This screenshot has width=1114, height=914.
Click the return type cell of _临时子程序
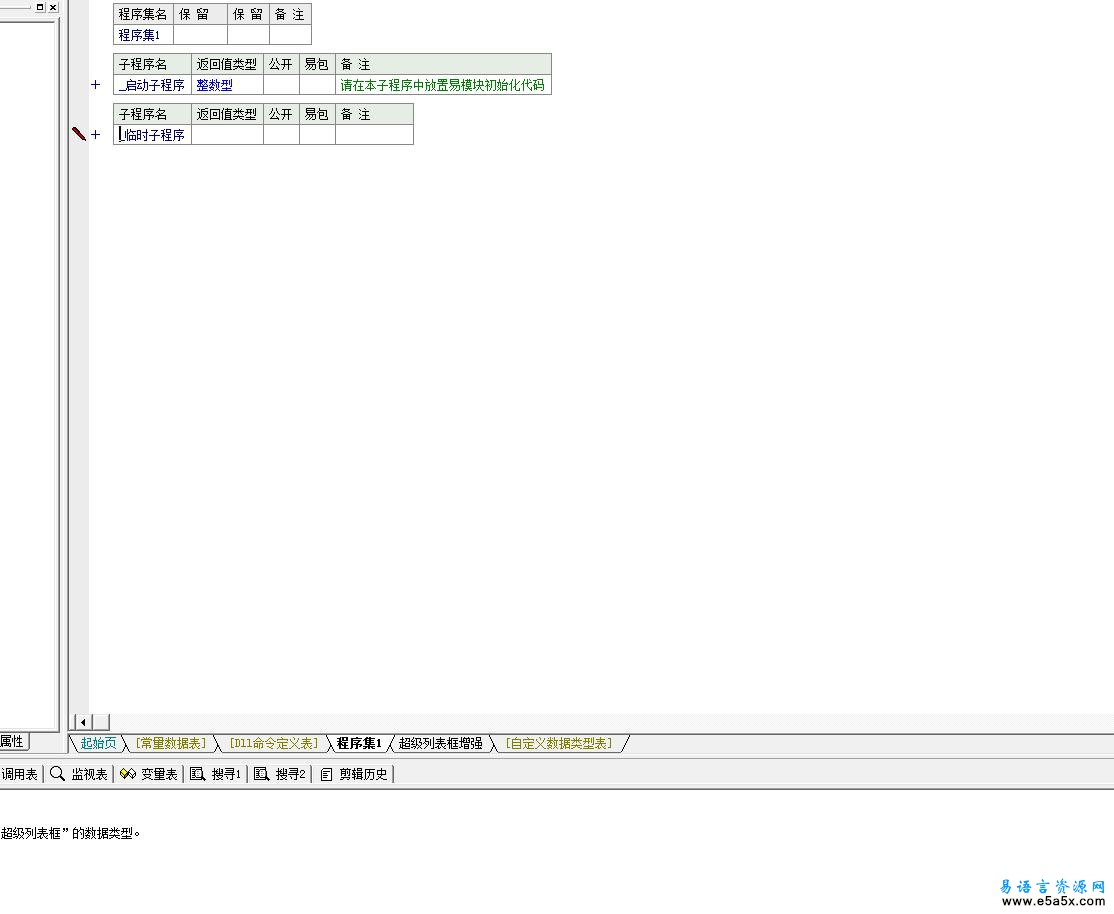pyautogui.click(x=227, y=134)
